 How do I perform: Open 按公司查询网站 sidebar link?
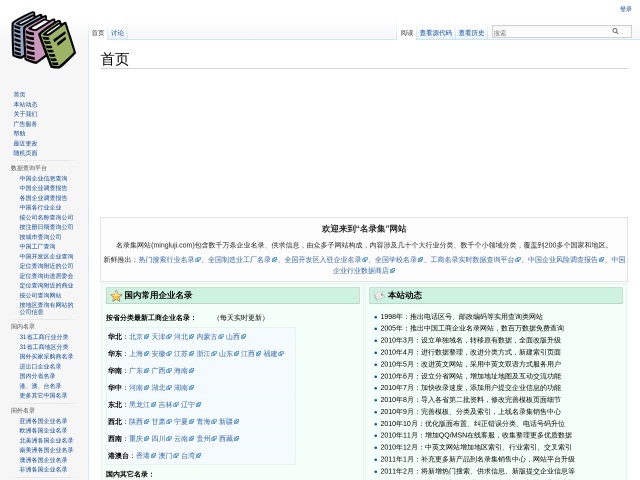pos(40,295)
